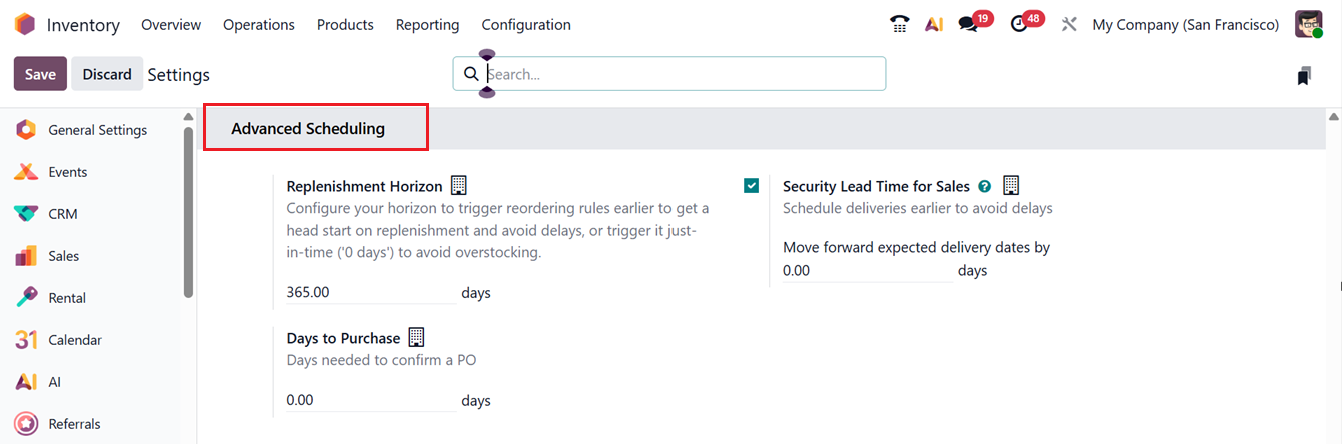
Task: Save the settings changes
Action: point(40,74)
